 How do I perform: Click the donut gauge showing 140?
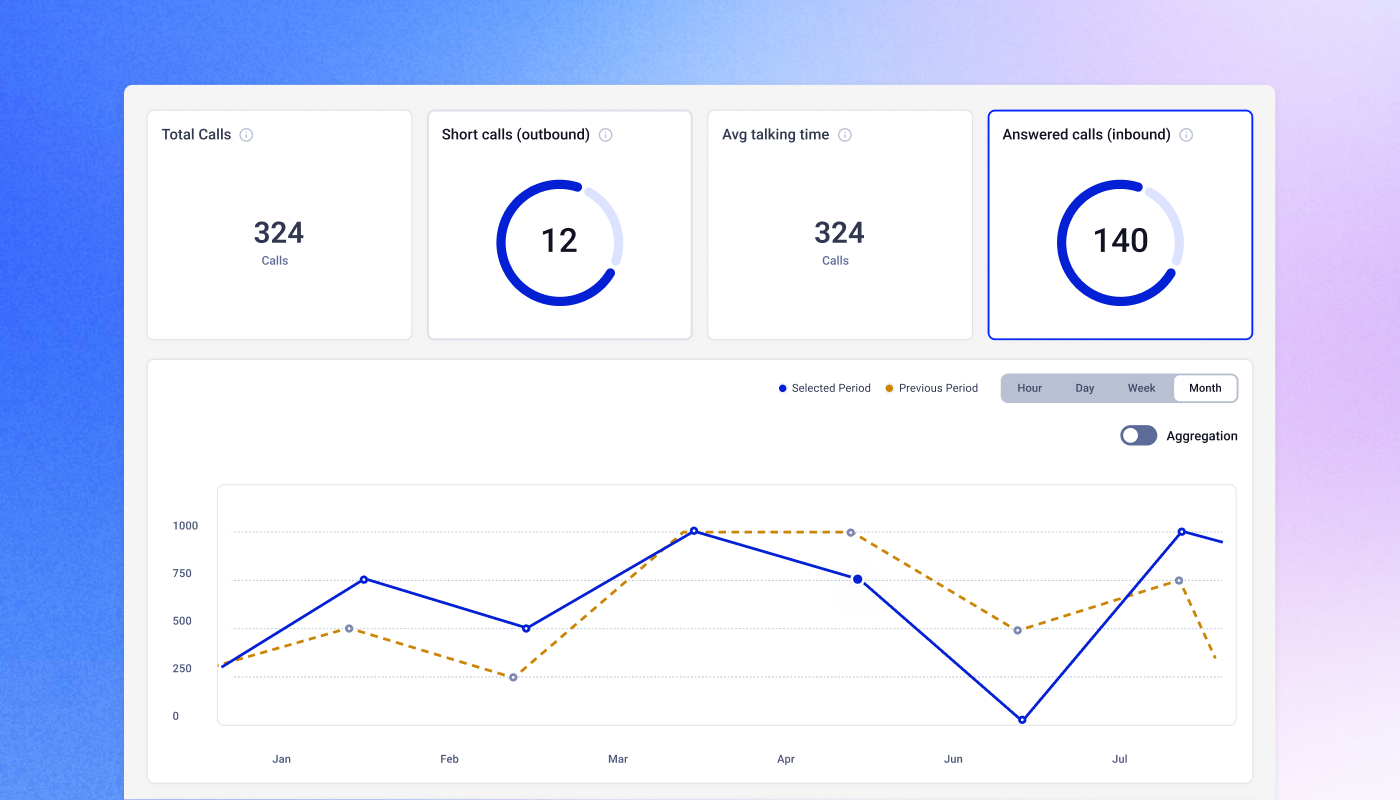click(1120, 242)
